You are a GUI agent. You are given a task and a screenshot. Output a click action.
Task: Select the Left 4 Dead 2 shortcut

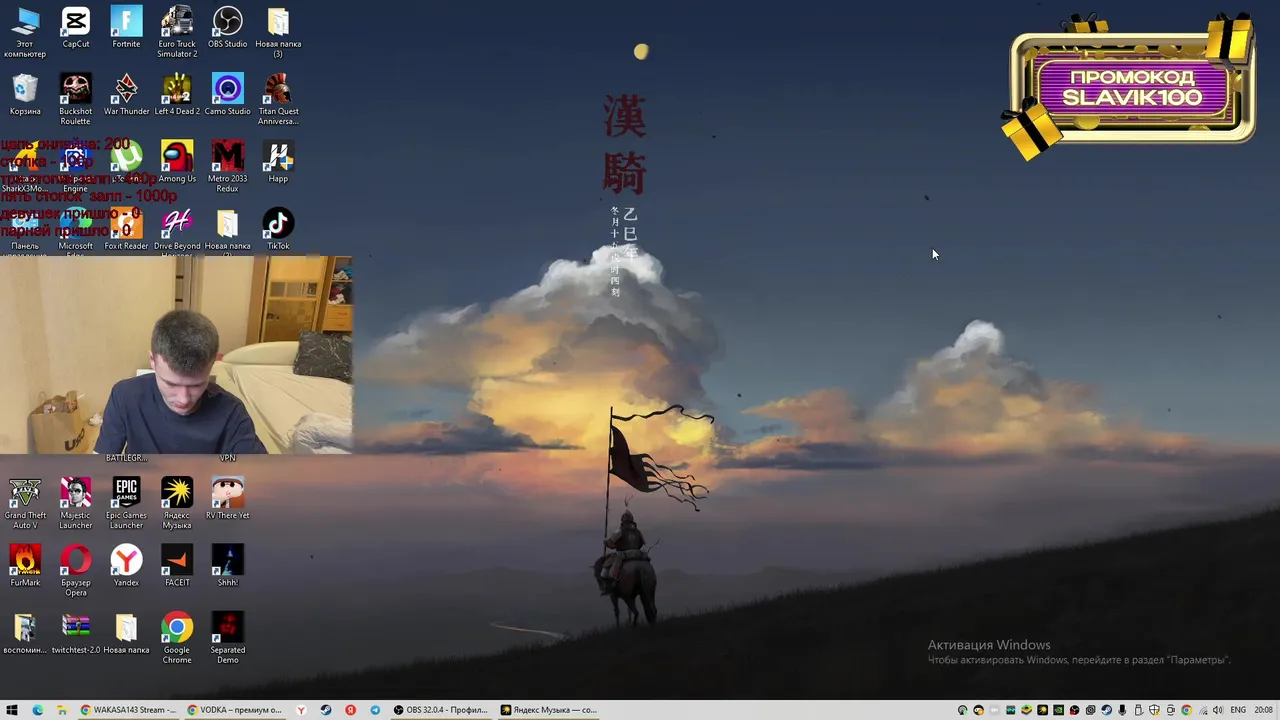click(x=177, y=95)
